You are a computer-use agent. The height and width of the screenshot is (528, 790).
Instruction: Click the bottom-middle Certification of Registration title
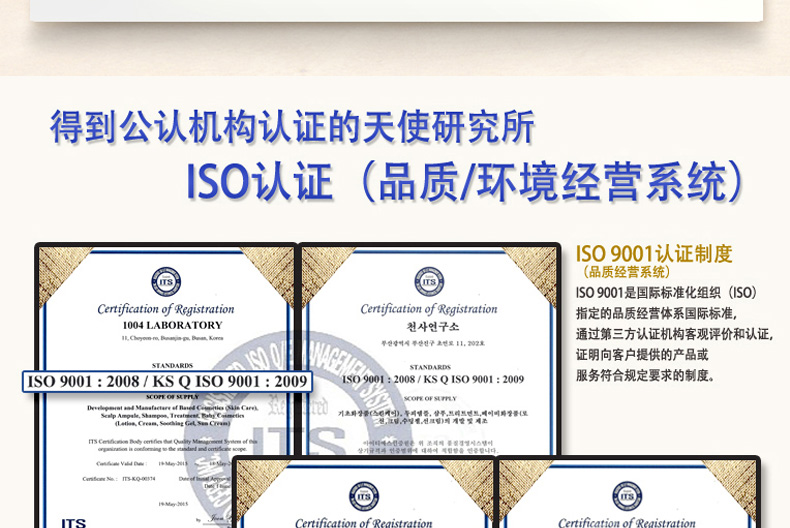point(364,522)
